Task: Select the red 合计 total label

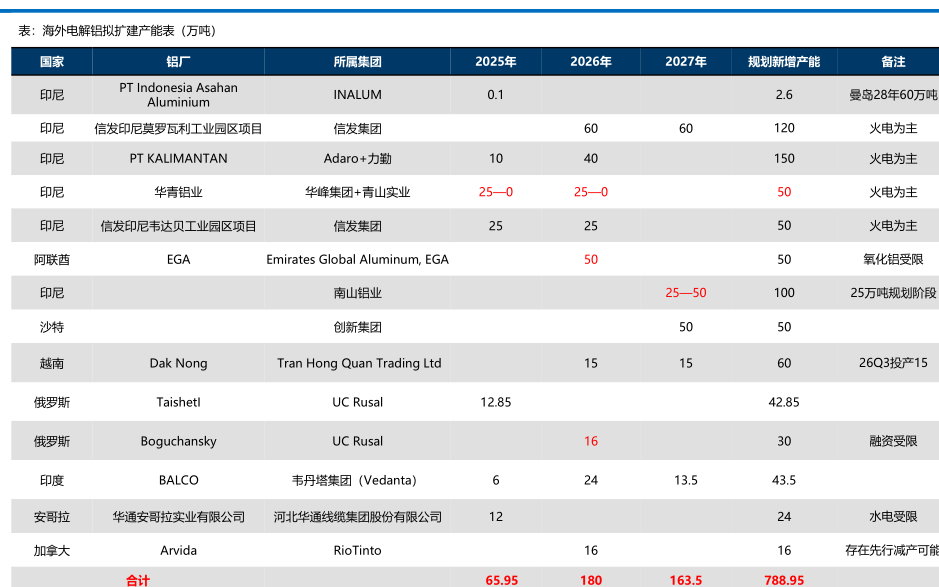Action: (x=138, y=580)
